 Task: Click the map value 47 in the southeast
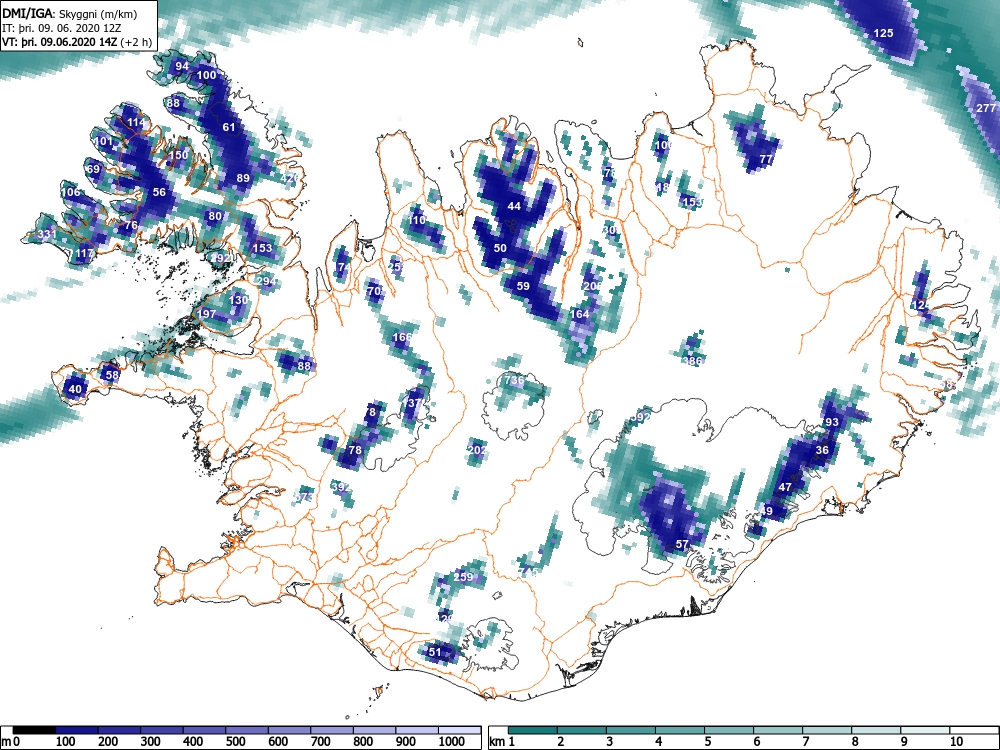coord(786,487)
